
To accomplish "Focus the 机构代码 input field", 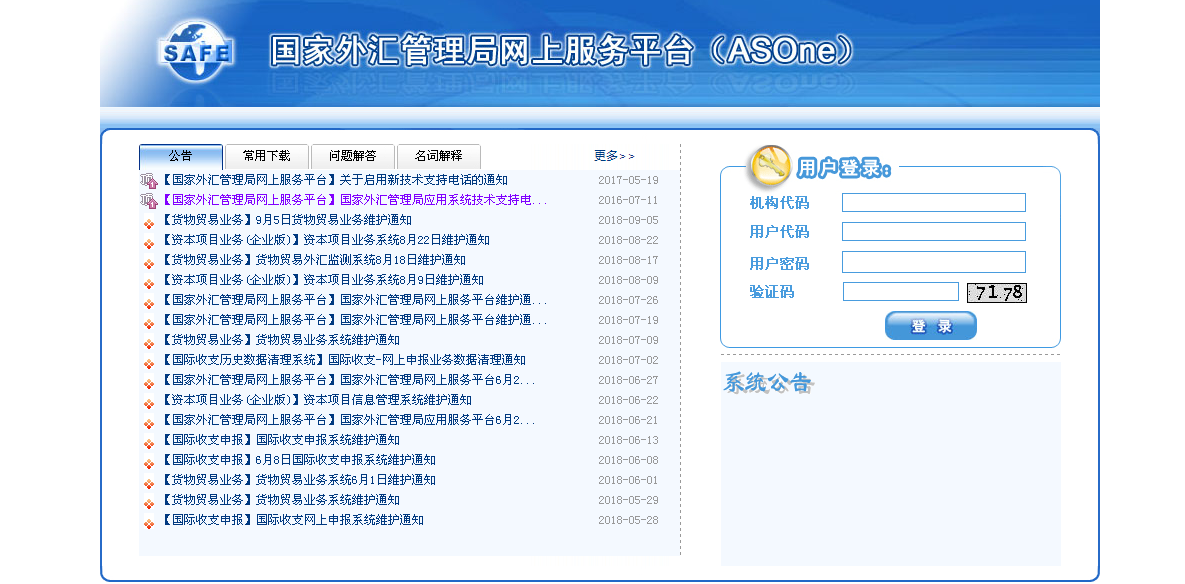I will [933, 203].
